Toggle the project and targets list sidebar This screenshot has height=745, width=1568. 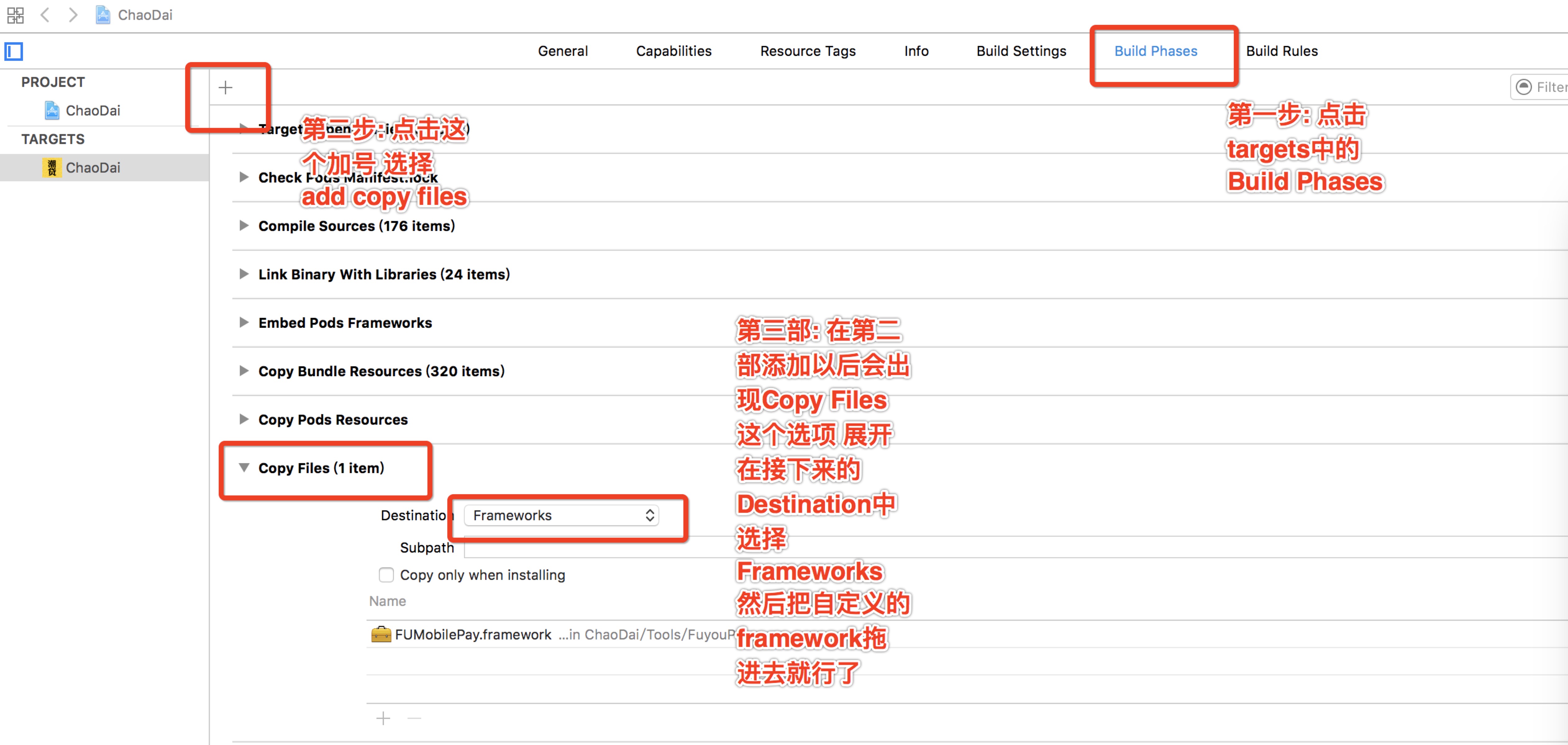click(x=13, y=51)
